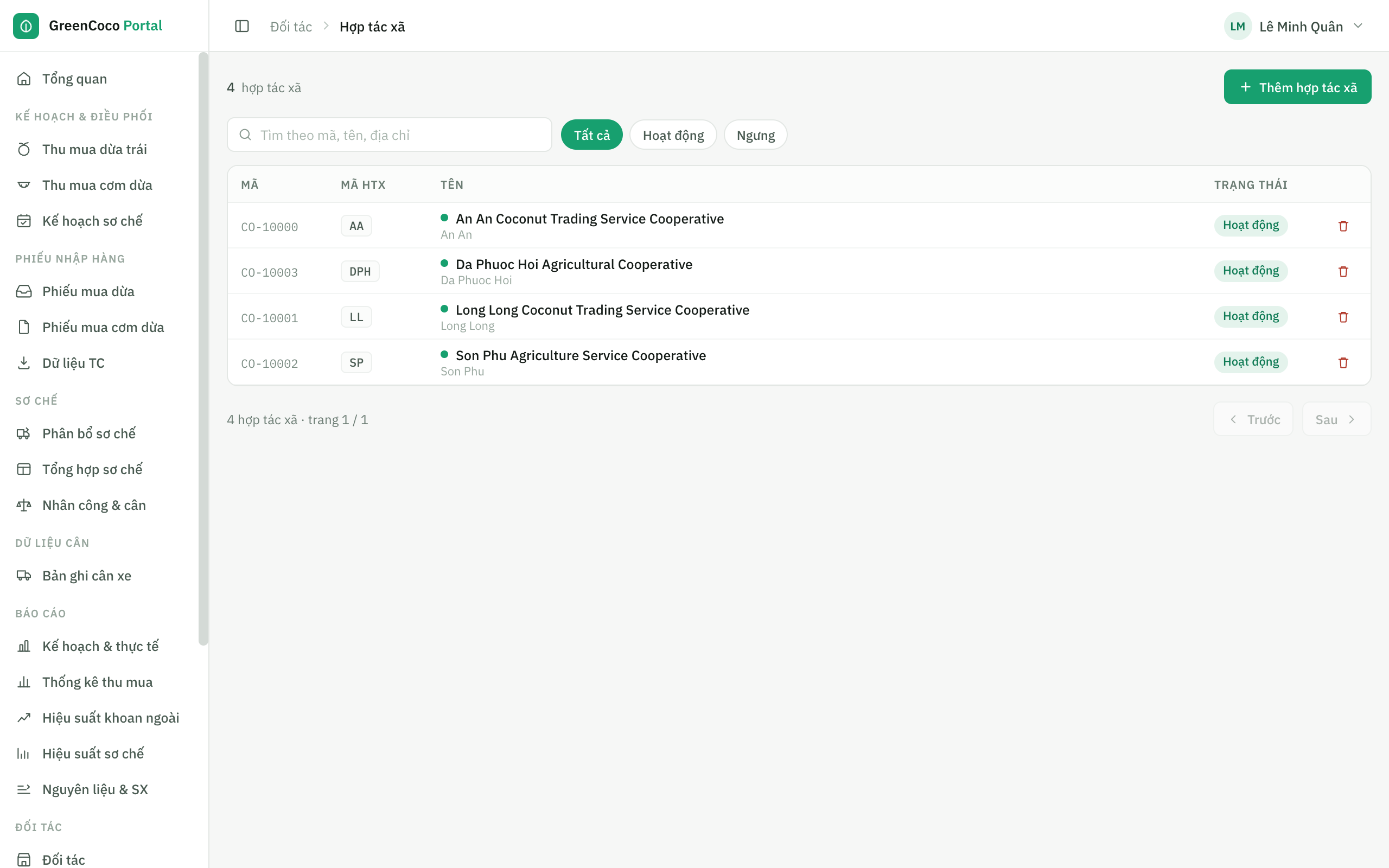Open Bản ghi cân xe truck
This screenshot has width=1389, height=868.
[x=100, y=576]
